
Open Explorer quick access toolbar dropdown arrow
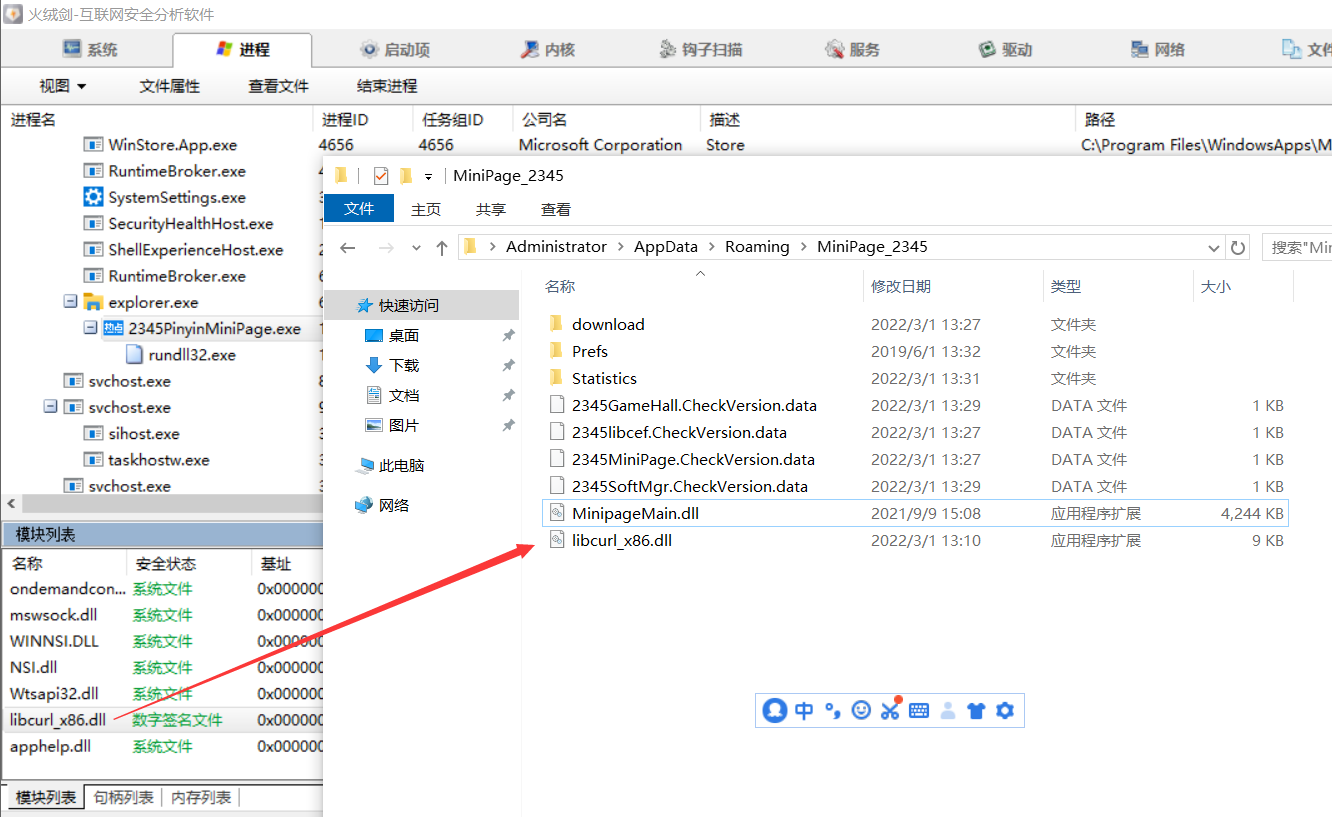(x=428, y=177)
